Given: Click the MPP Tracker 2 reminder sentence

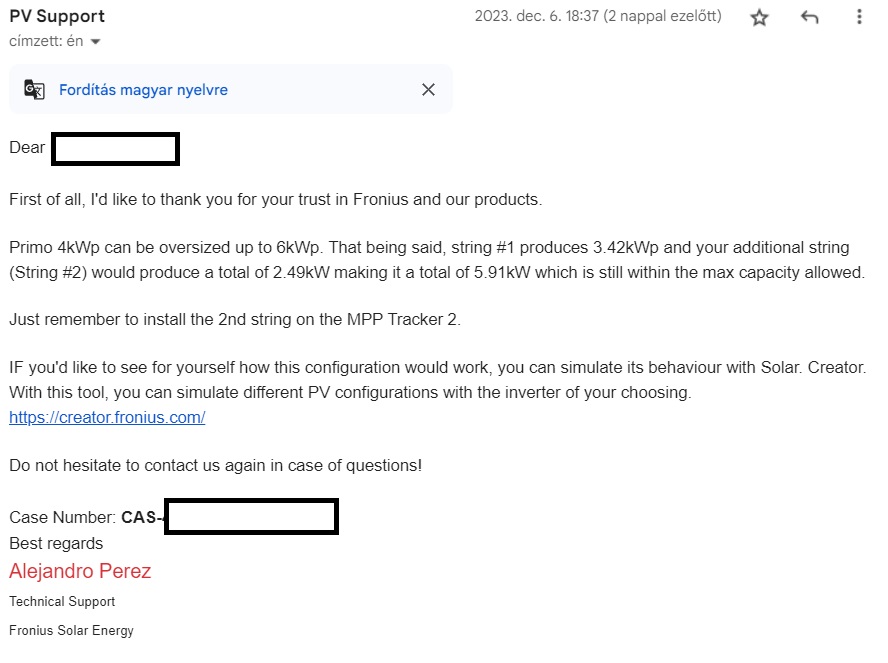Looking at the screenshot, I should (235, 319).
